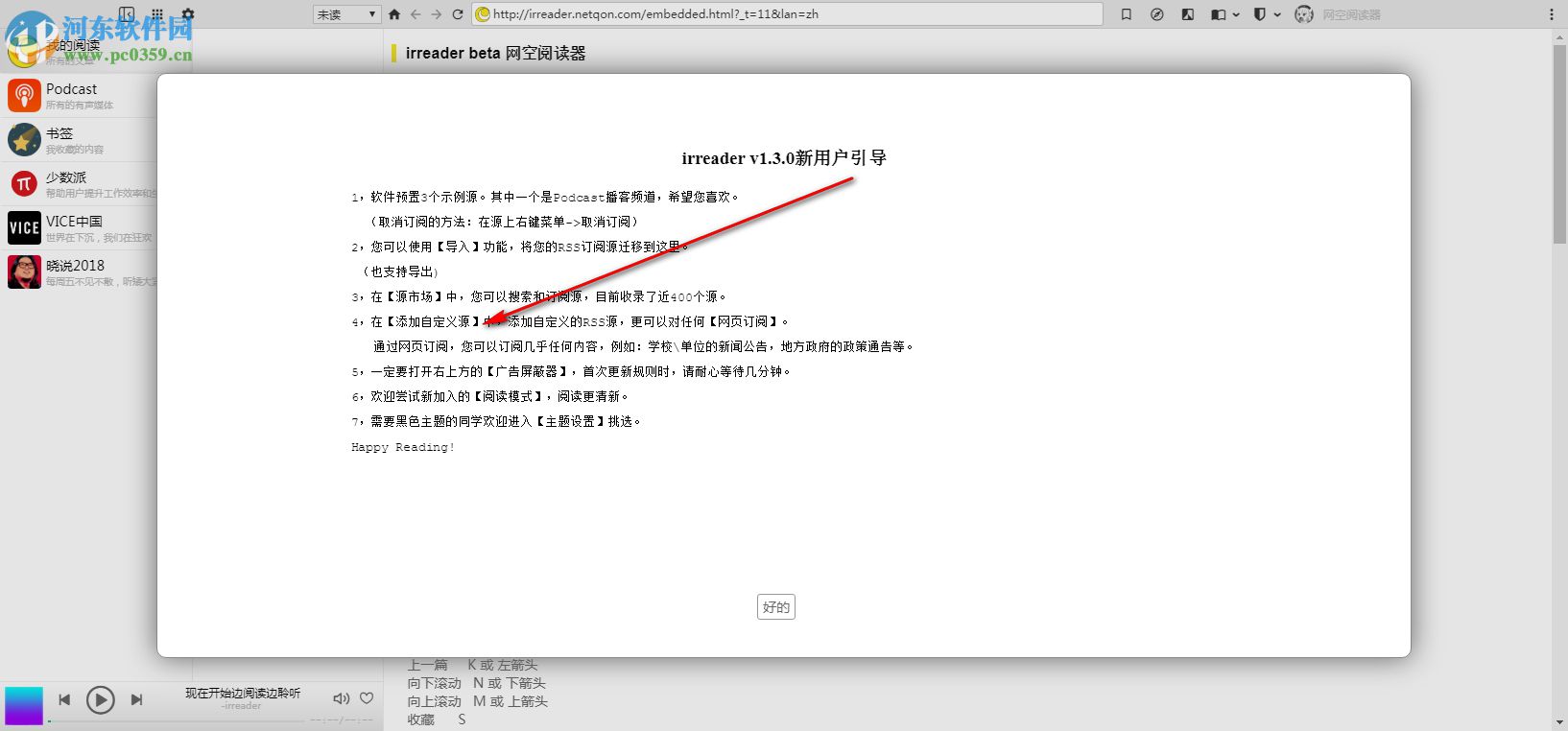Image resolution: width=1568 pixels, height=731 pixels.
Task: Select the VICE中国 feed
Action: (80, 228)
